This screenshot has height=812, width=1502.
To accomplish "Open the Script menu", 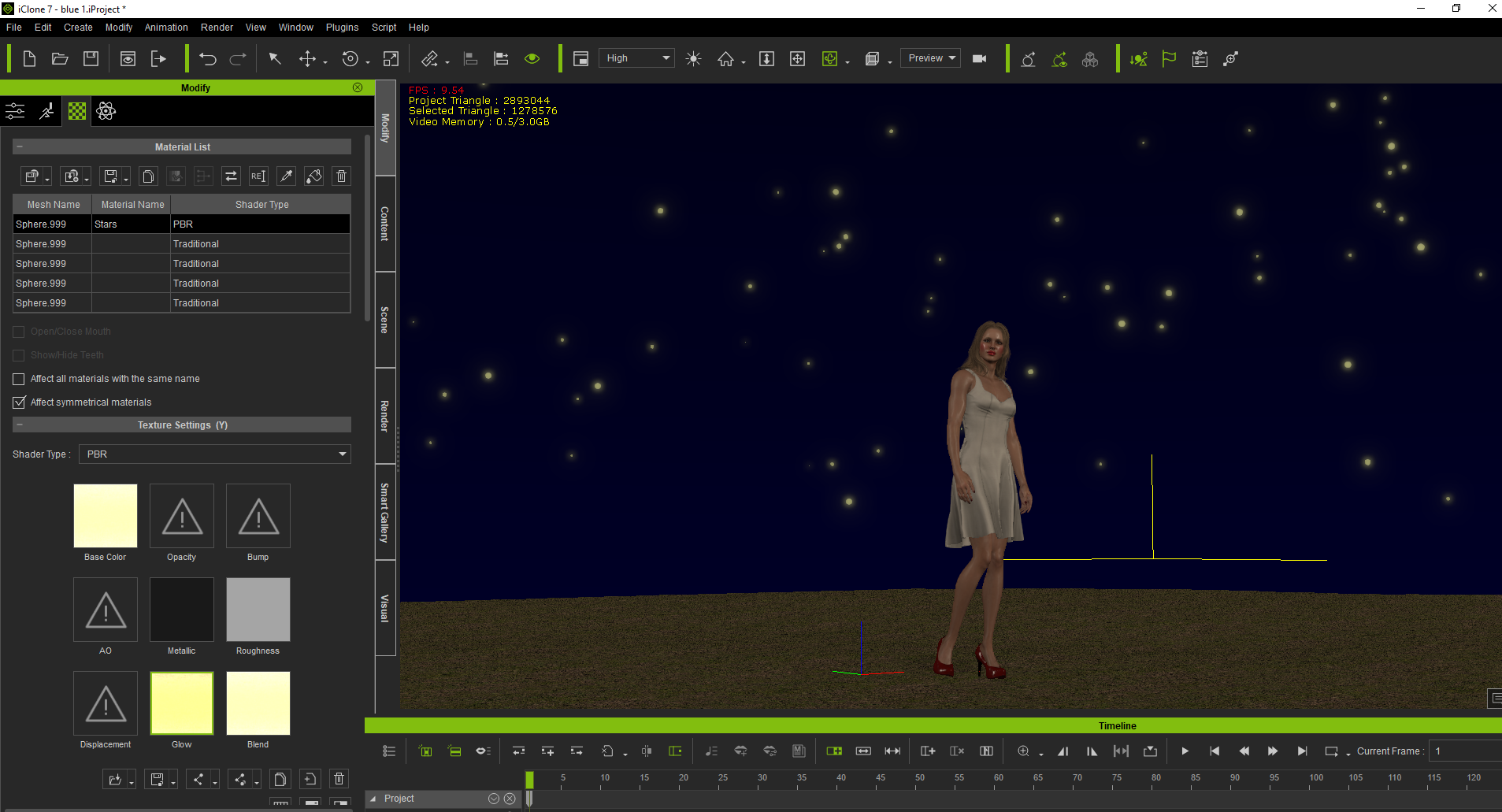I will [x=384, y=28].
